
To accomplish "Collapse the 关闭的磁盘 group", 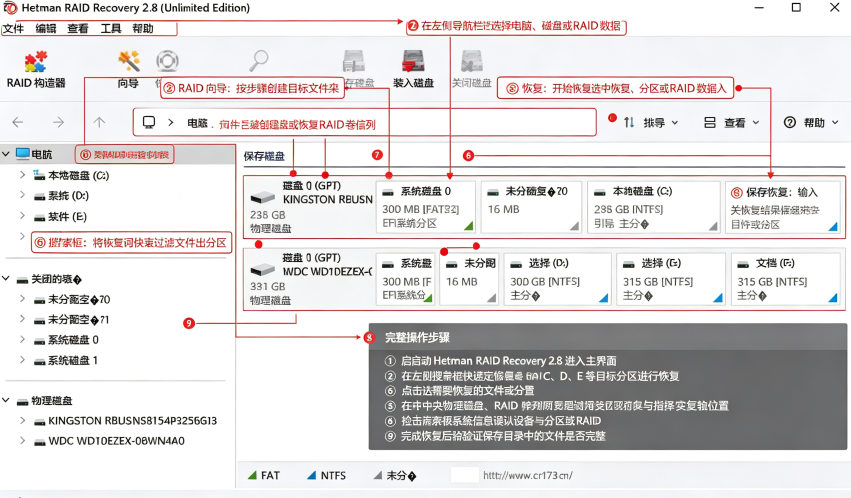I will pyautogui.click(x=6, y=279).
